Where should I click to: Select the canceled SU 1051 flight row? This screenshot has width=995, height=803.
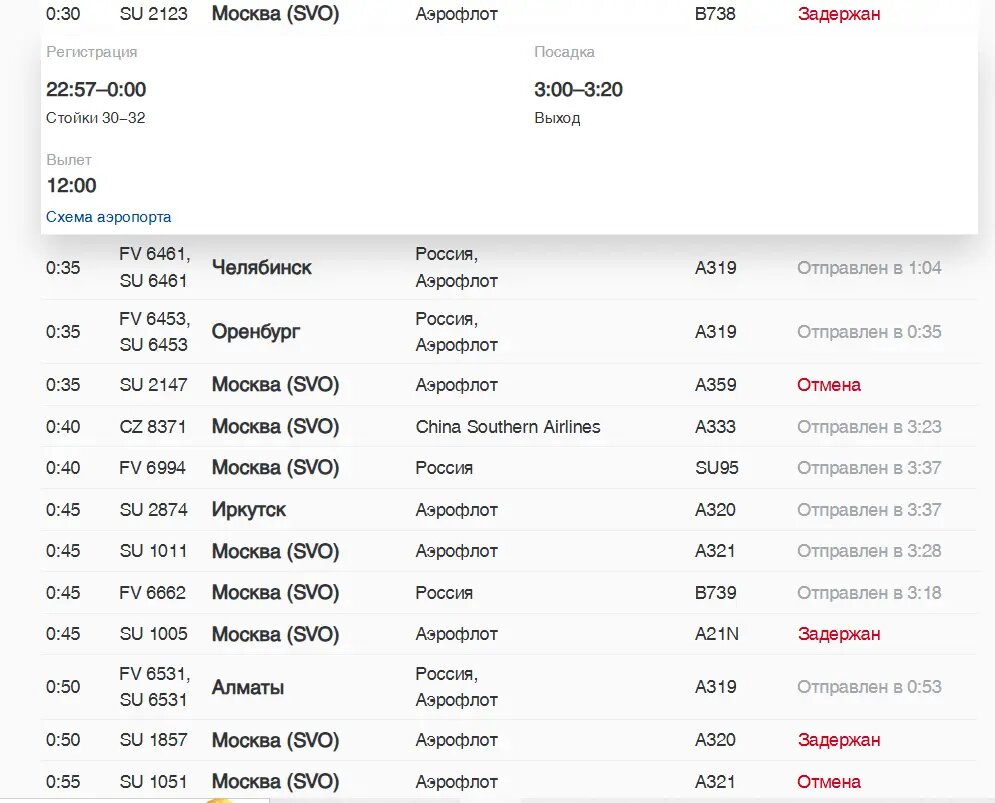pyautogui.click(x=509, y=781)
